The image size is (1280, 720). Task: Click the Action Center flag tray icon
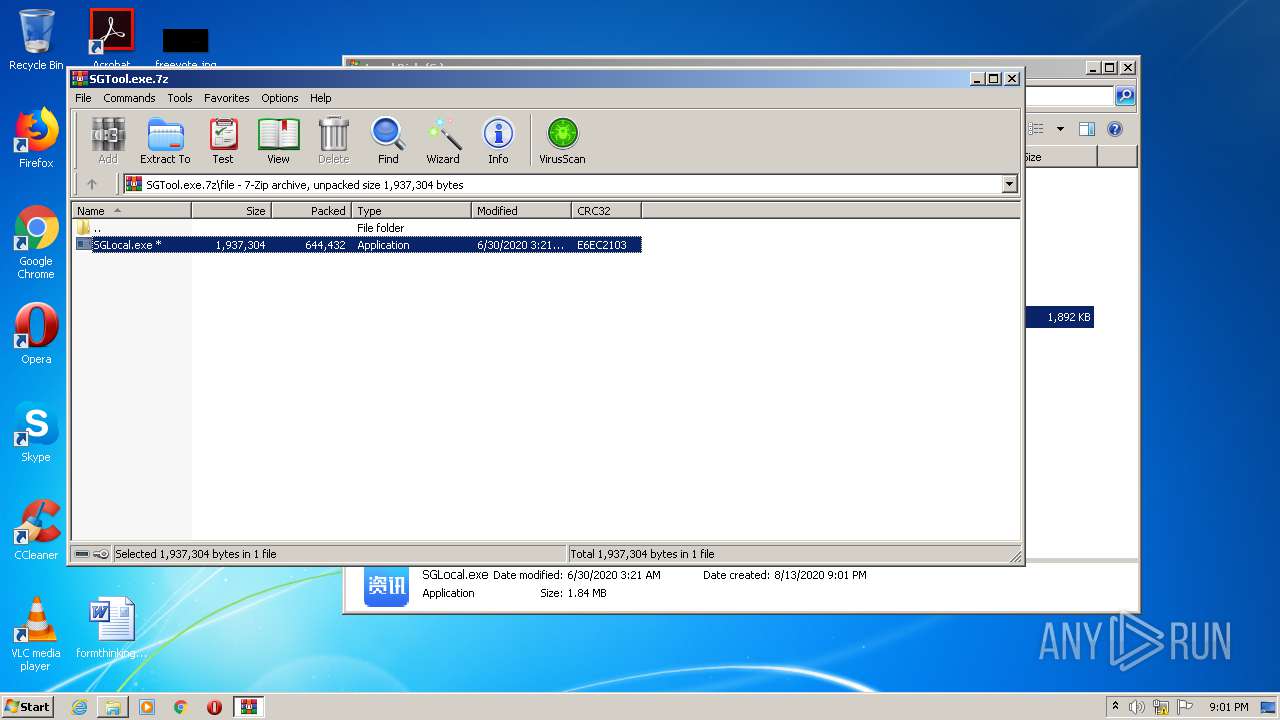pos(1185,707)
